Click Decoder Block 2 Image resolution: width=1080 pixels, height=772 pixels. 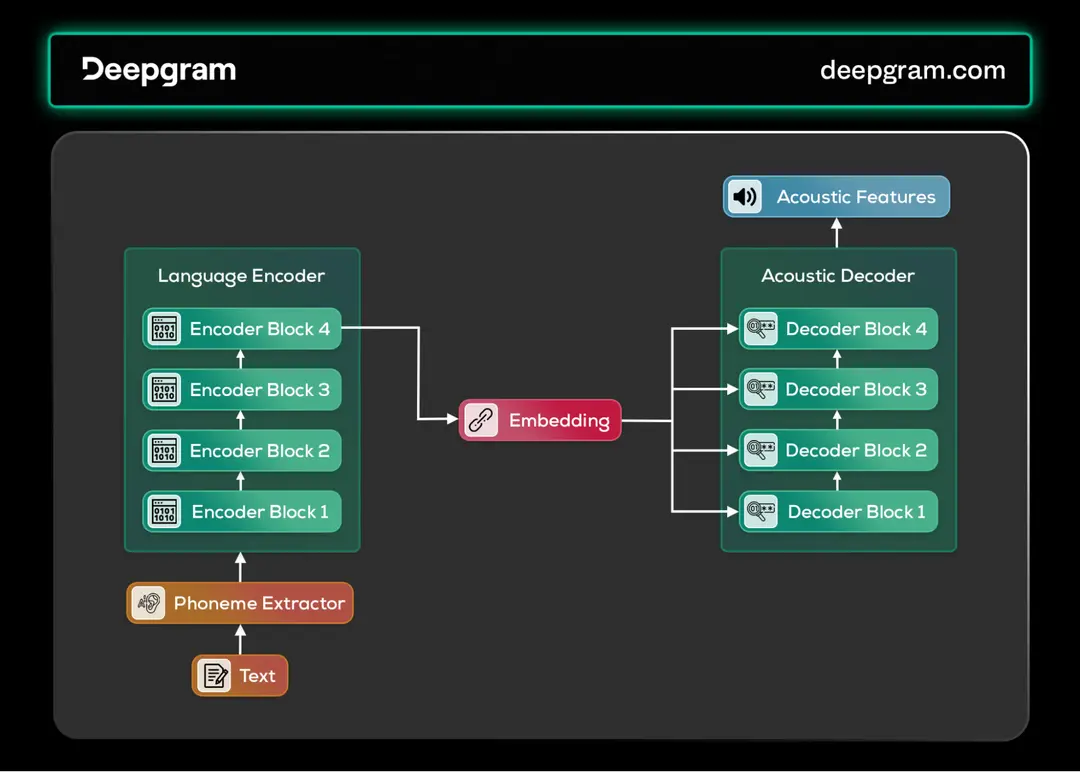tap(838, 450)
